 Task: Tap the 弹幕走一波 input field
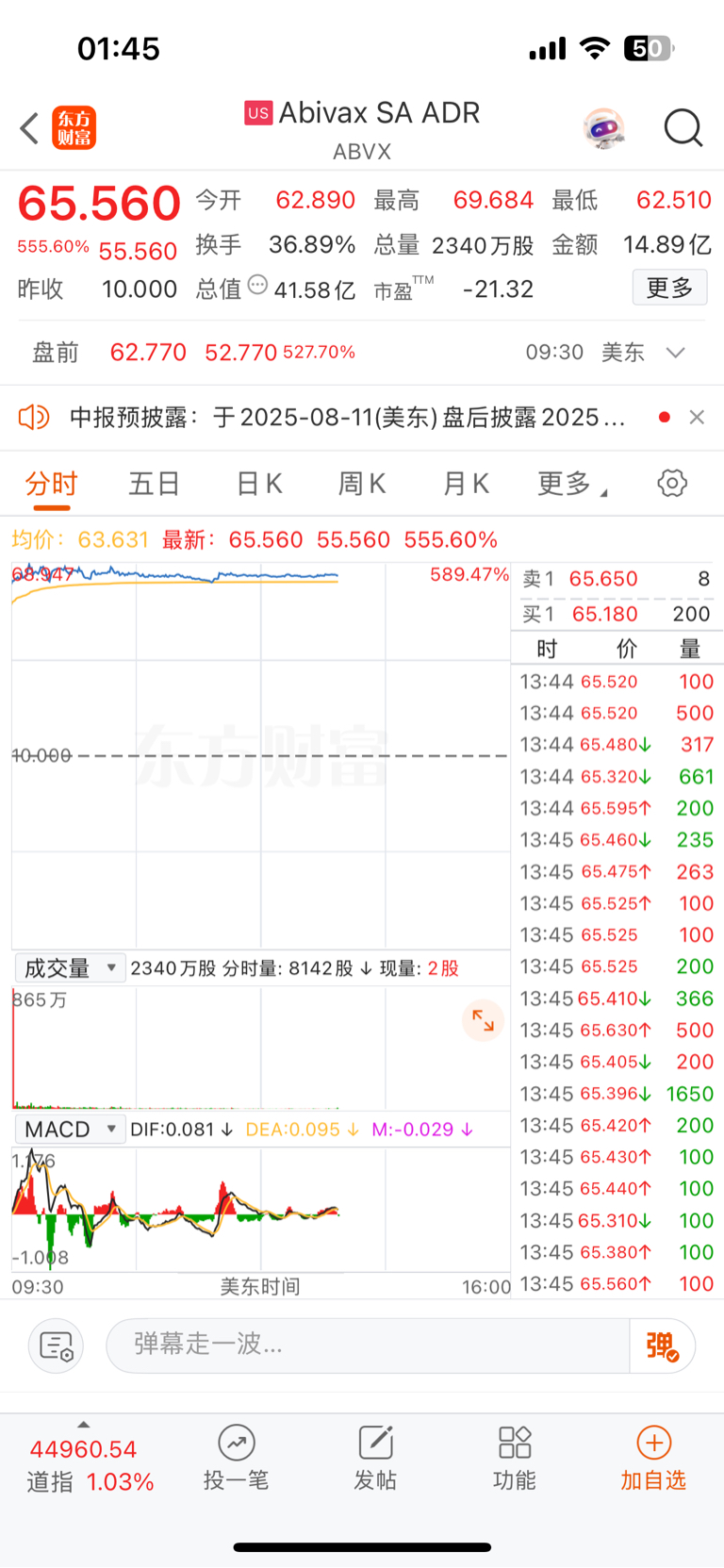368,1345
